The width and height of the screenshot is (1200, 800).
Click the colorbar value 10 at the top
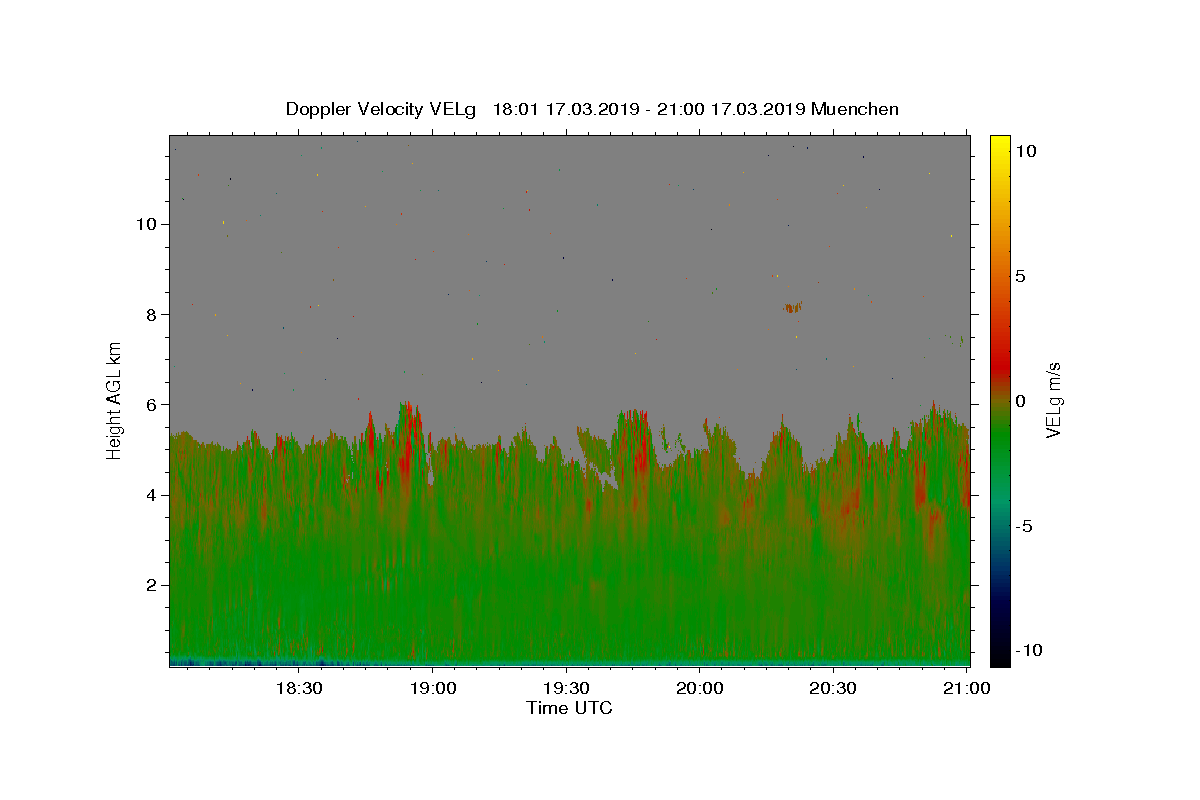coord(1025,151)
